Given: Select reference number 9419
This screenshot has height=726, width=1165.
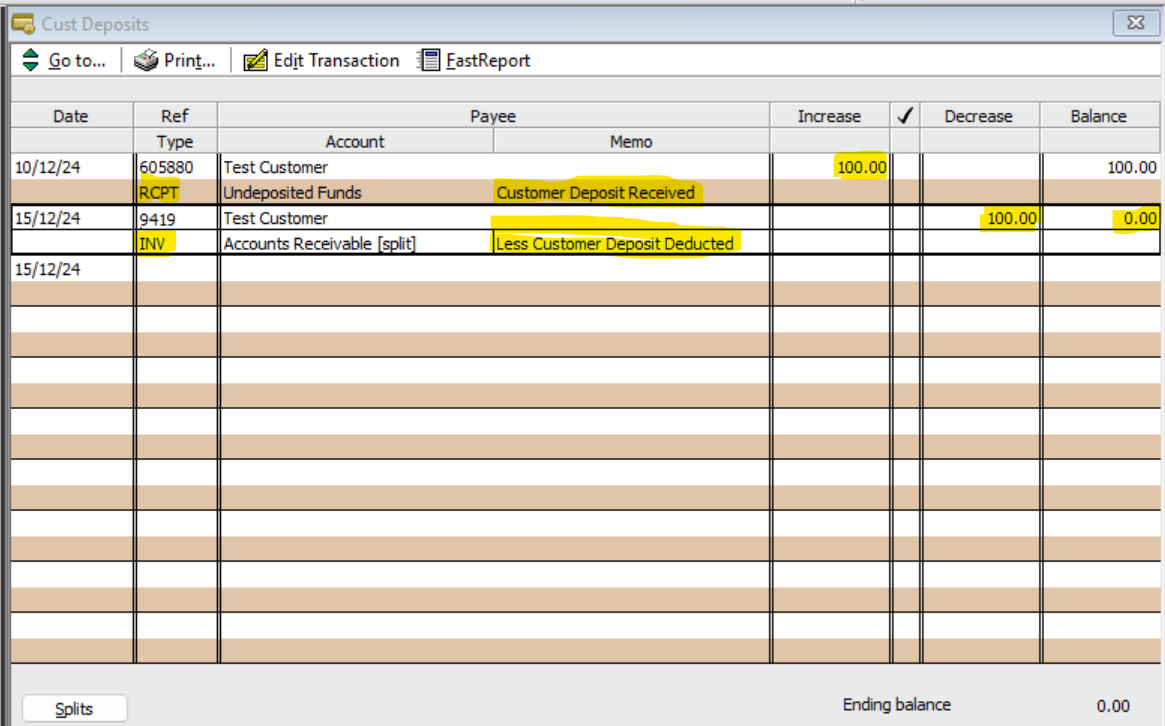Looking at the screenshot, I should pyautogui.click(x=158, y=218).
